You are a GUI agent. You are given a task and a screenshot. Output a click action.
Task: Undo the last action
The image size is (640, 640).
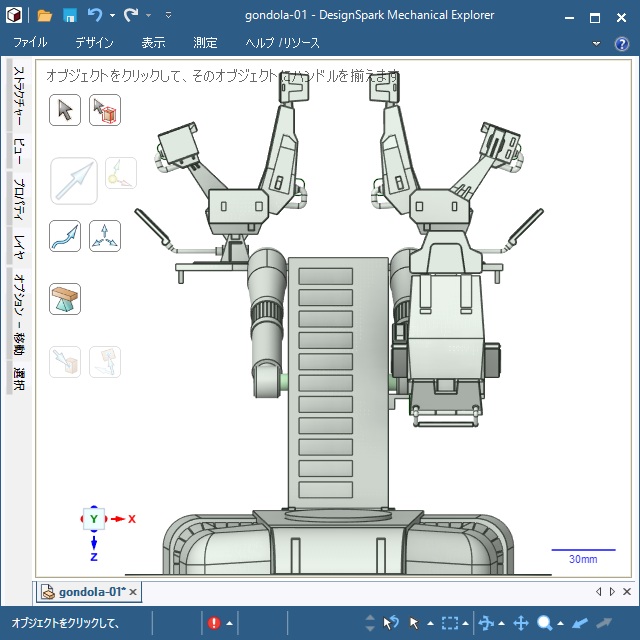click(x=95, y=16)
